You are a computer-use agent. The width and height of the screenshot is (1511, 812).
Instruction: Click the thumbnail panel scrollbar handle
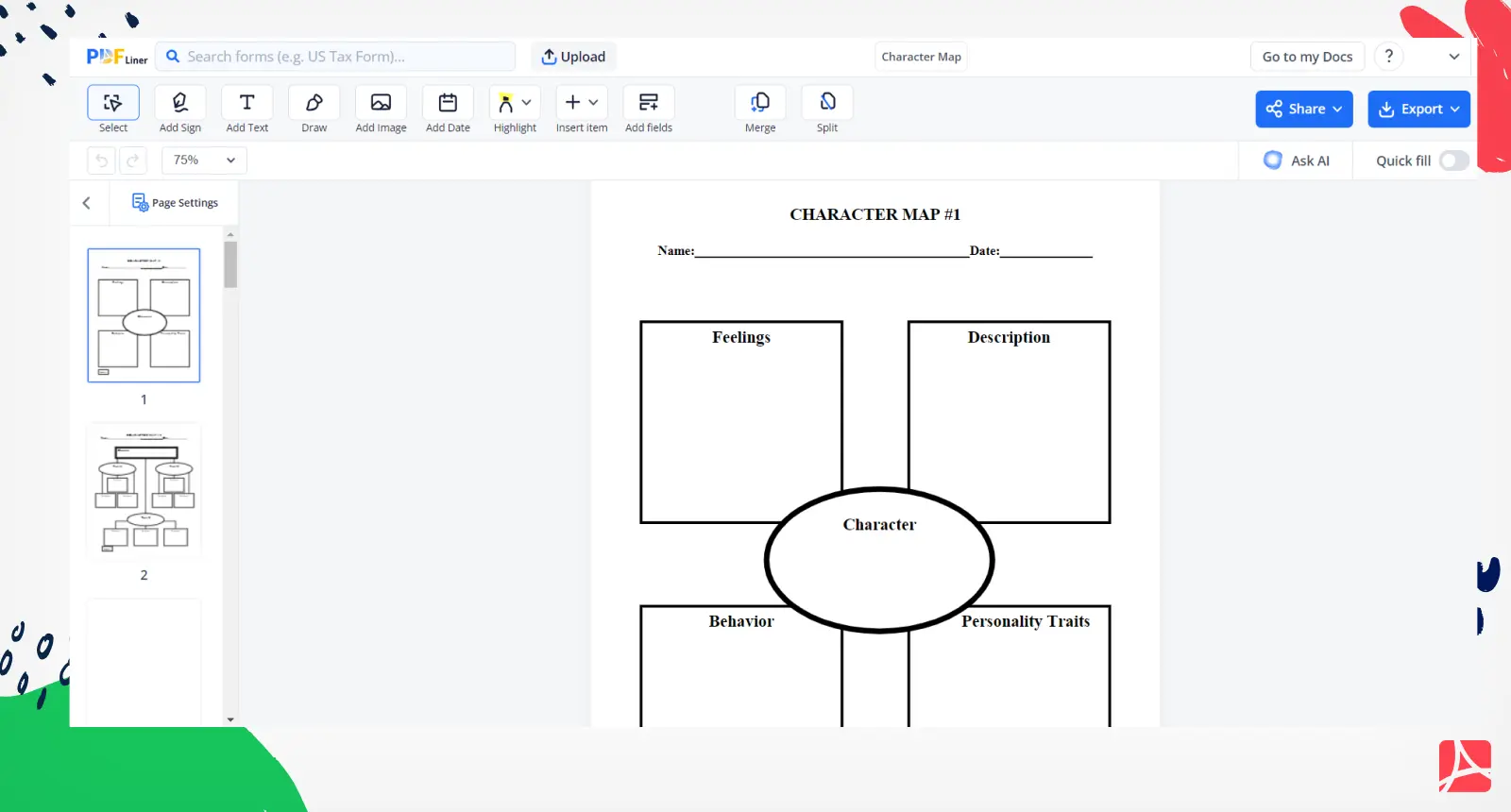(x=230, y=264)
